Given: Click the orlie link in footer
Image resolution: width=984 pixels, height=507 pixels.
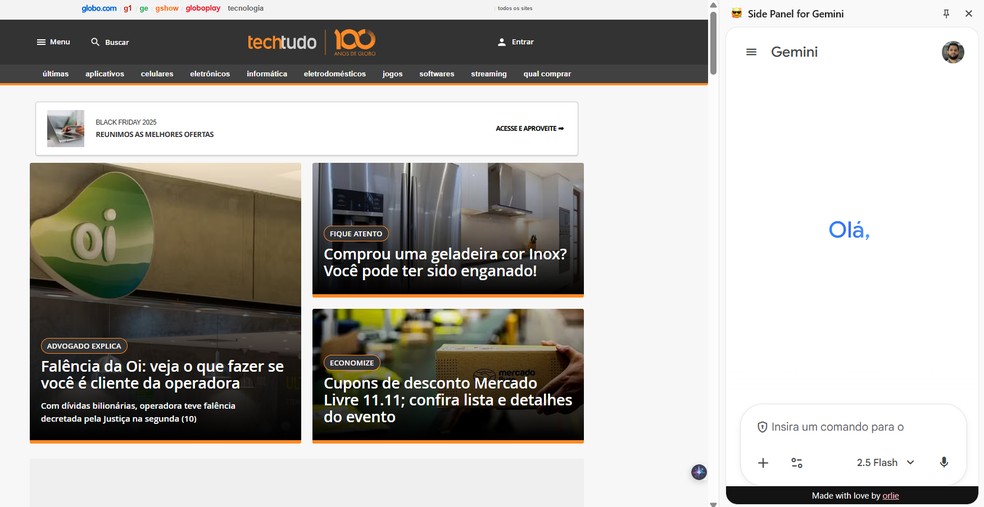Looking at the screenshot, I should (x=890, y=496).
